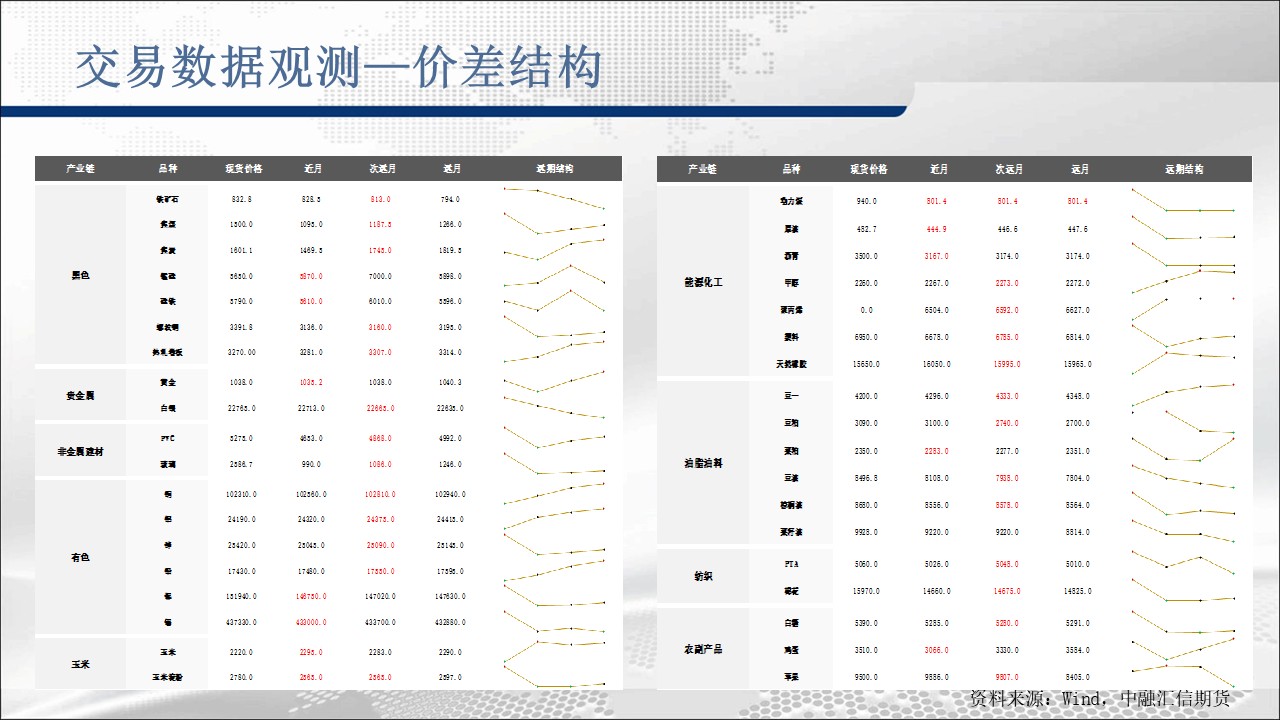Viewport: 1280px width, 720px height.
Task: Select the 15650.0 spot price cell
Action: (866, 365)
